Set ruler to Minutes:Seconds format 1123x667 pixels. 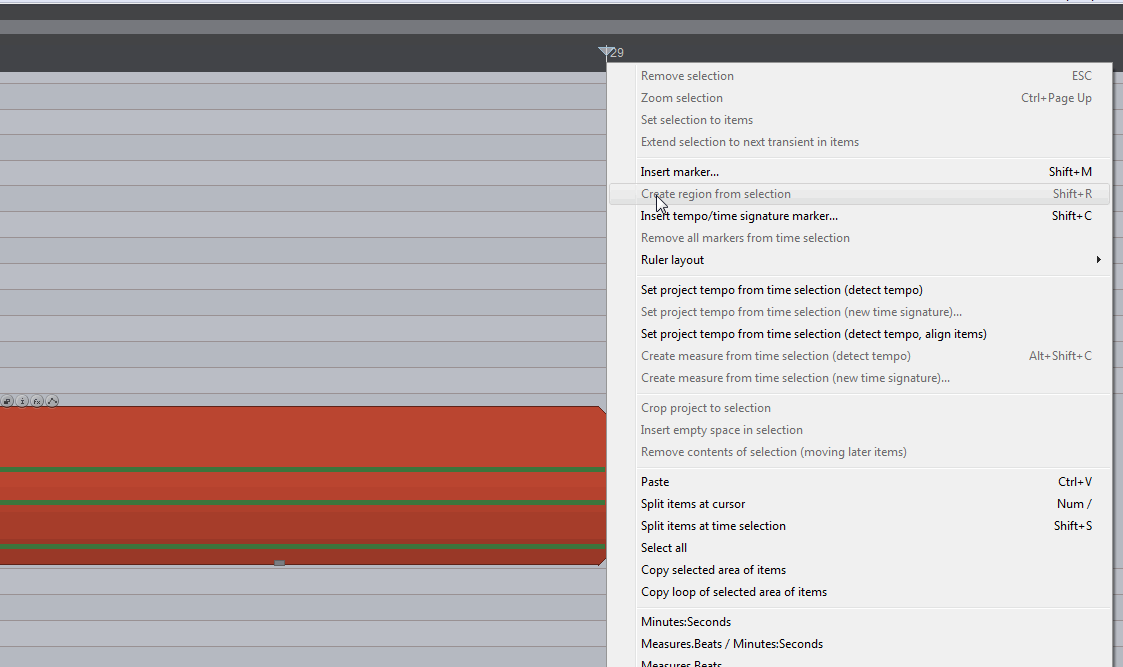click(x=686, y=622)
